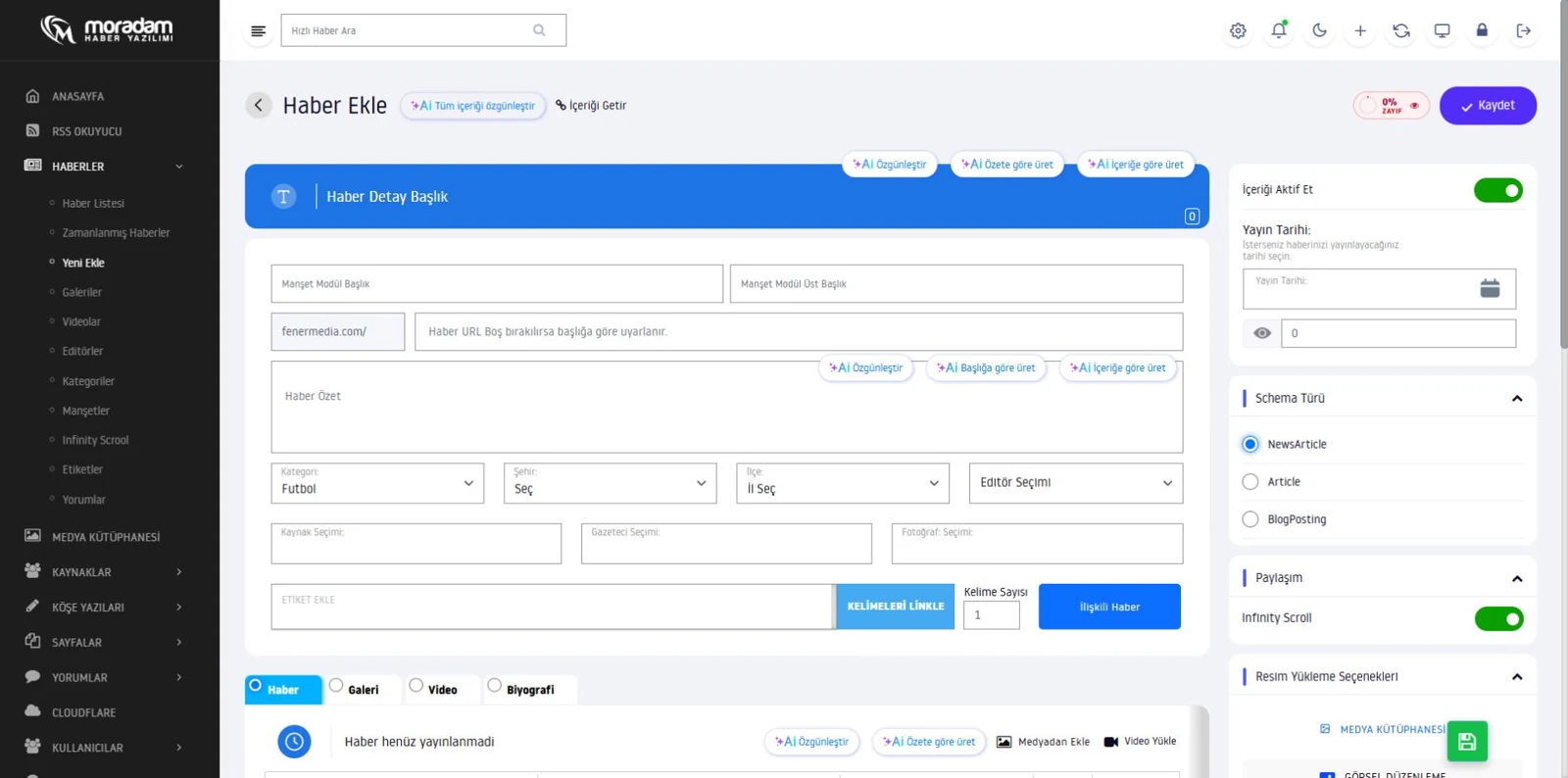Open the notifications bell
The image size is (1568, 778).
coord(1279,30)
